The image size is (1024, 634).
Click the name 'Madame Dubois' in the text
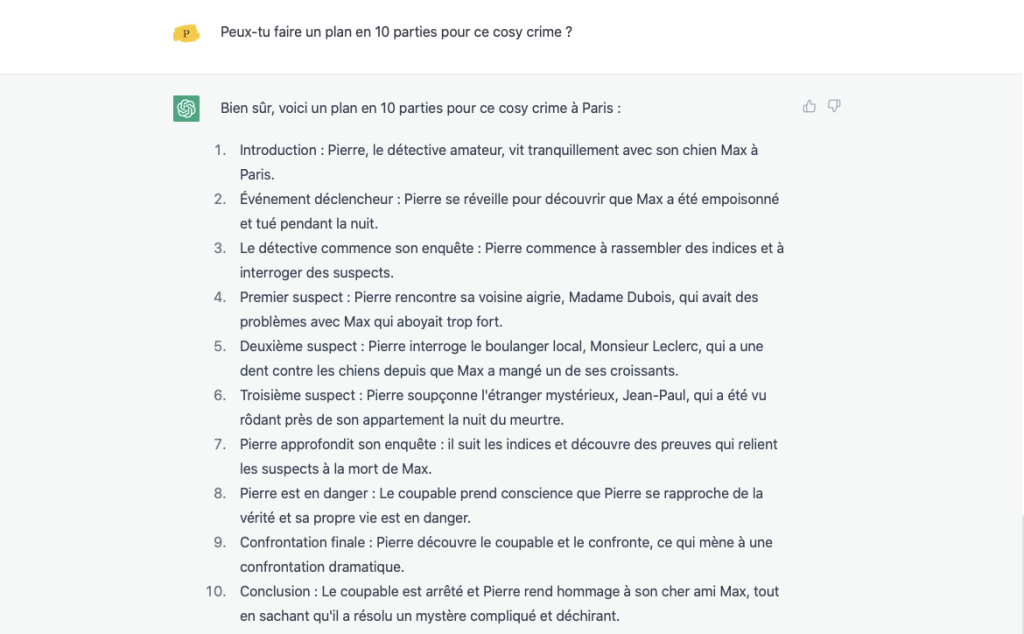click(x=620, y=297)
